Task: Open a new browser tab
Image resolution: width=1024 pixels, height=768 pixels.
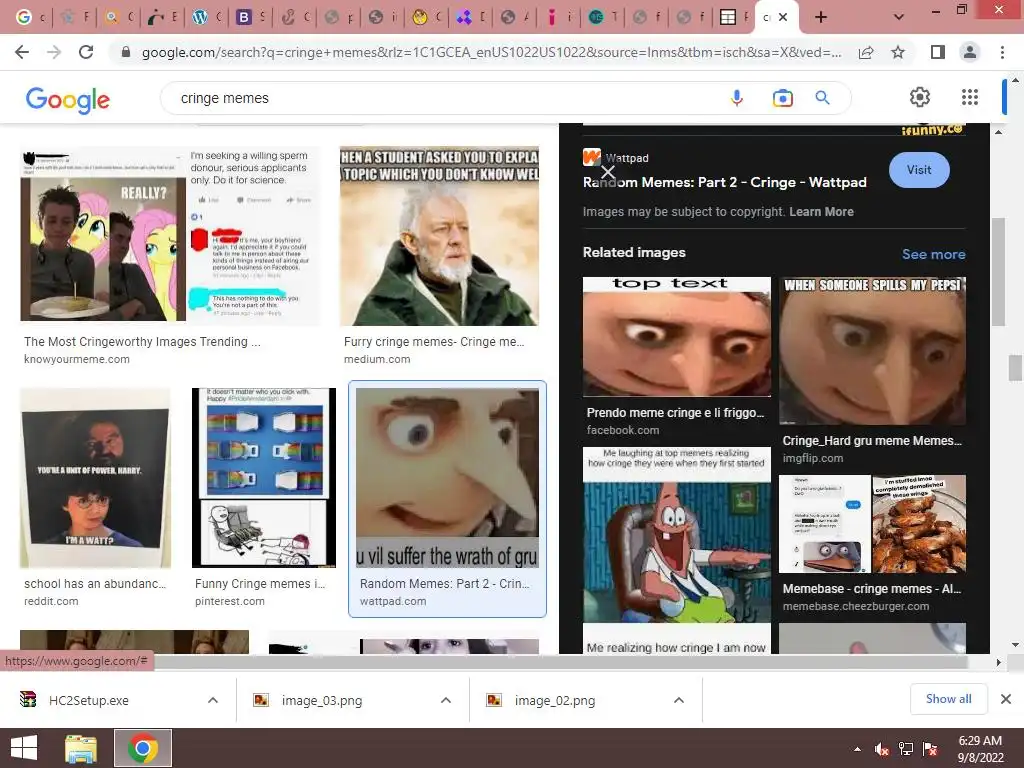Action: pyautogui.click(x=821, y=18)
